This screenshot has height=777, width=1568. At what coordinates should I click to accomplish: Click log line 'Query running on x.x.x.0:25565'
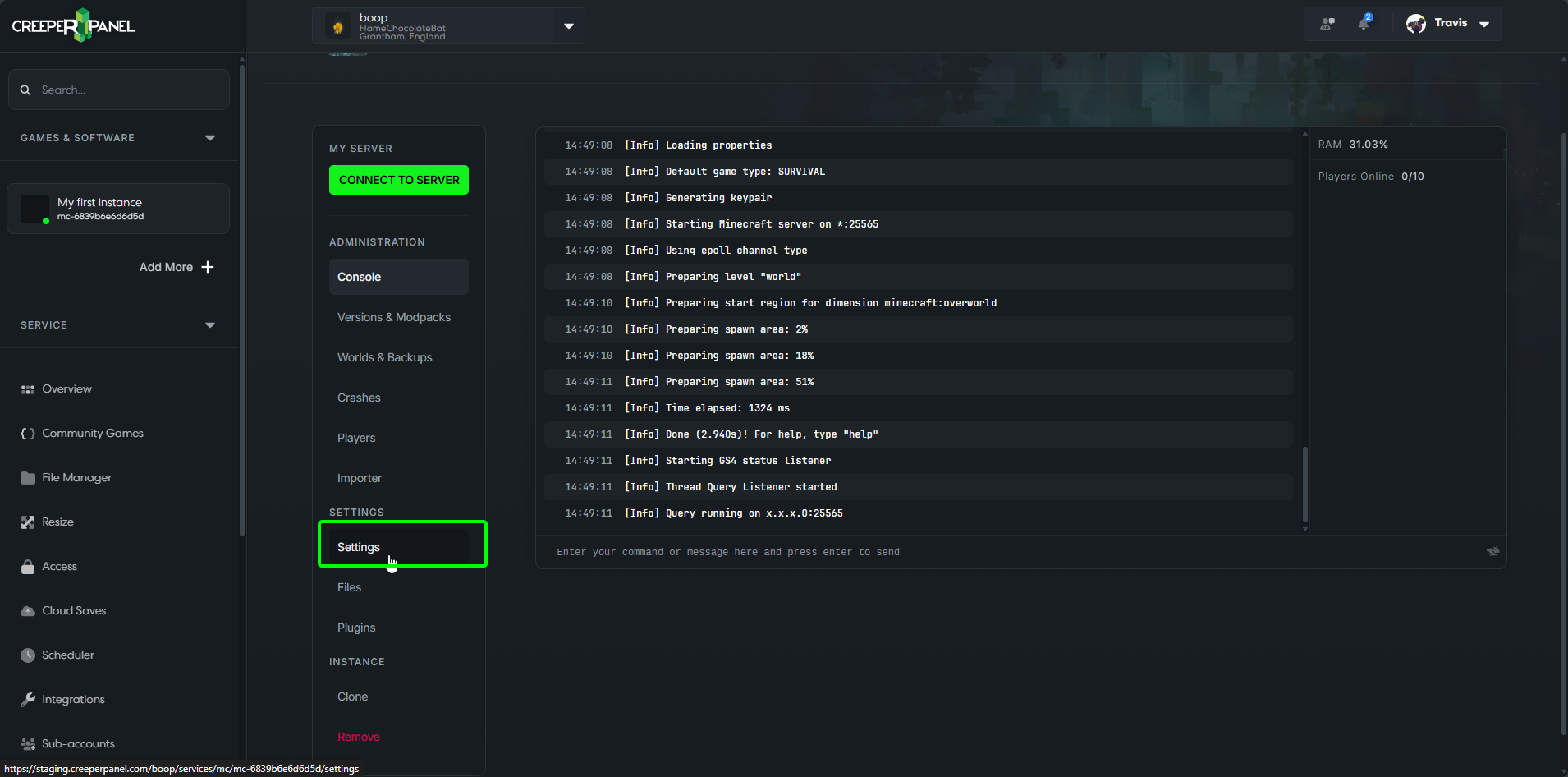tap(918, 513)
